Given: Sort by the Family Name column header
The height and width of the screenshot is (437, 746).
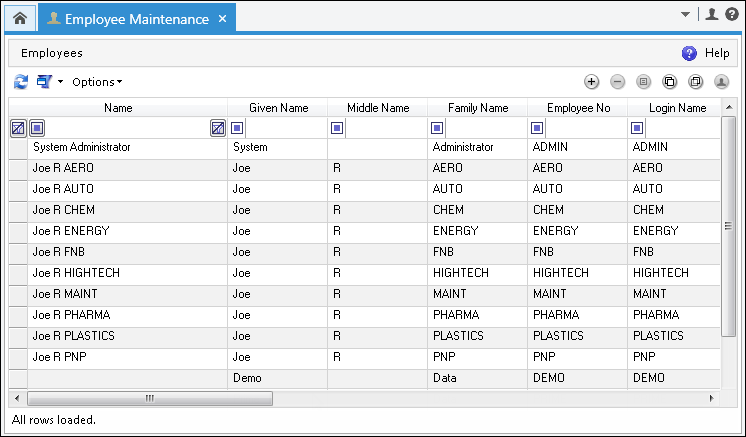Looking at the screenshot, I should (x=478, y=108).
